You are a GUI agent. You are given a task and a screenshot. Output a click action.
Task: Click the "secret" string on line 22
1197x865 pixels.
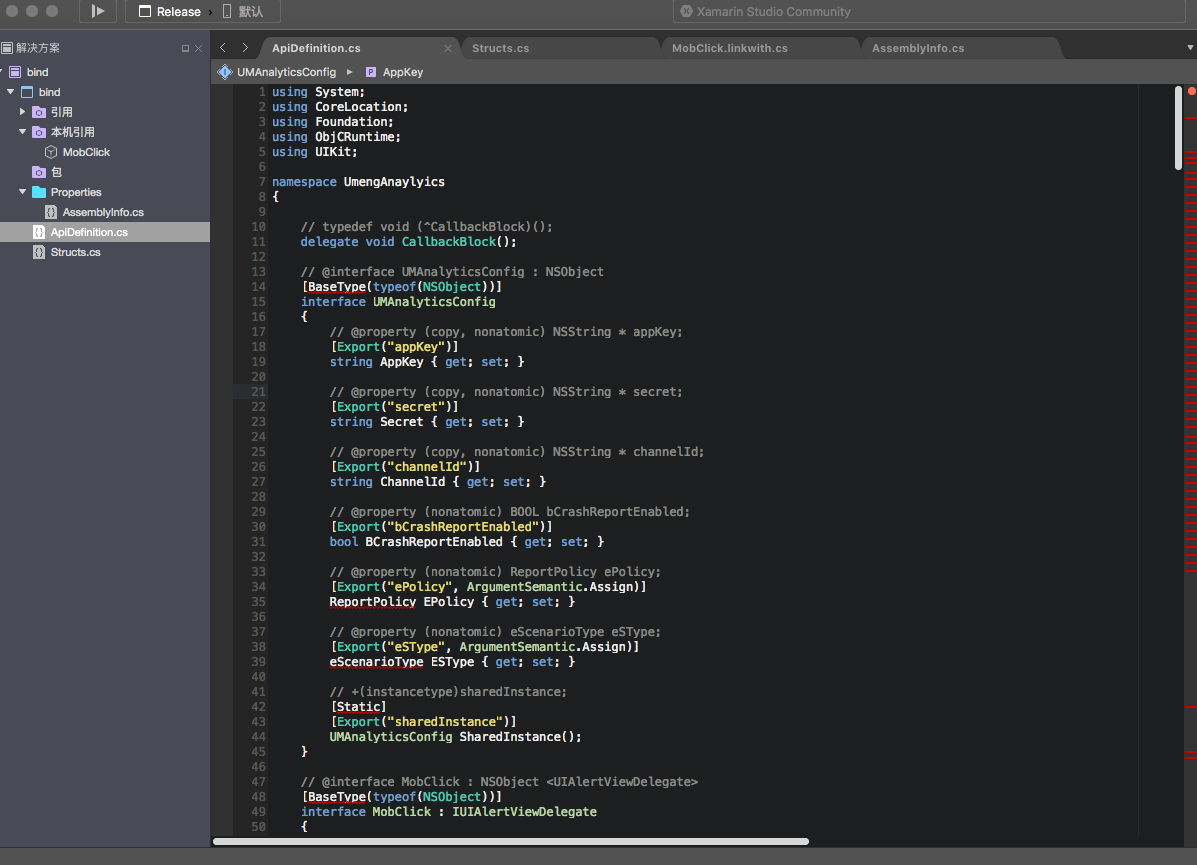click(x=416, y=407)
